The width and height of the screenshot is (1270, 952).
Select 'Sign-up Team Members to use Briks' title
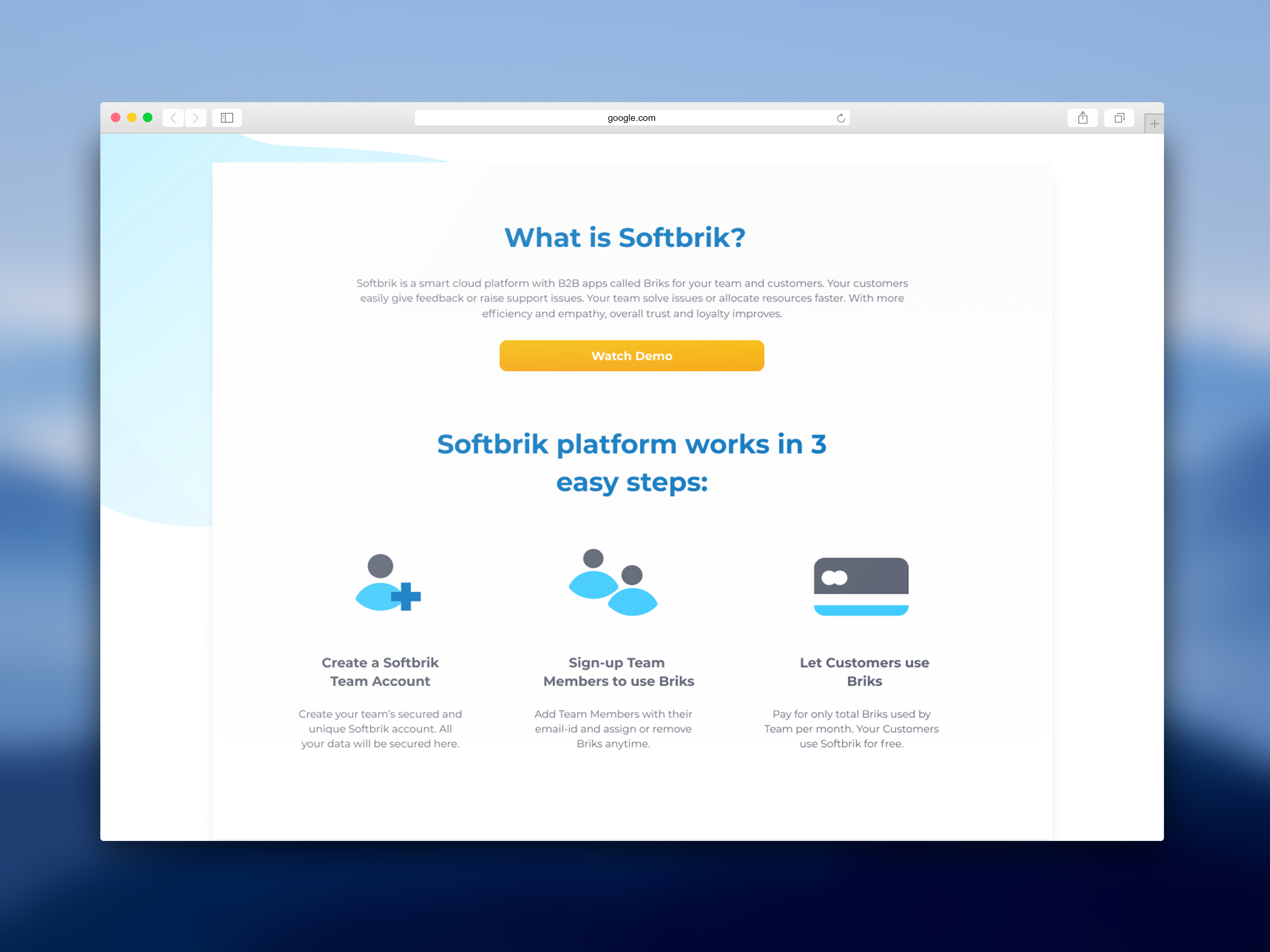pos(618,671)
